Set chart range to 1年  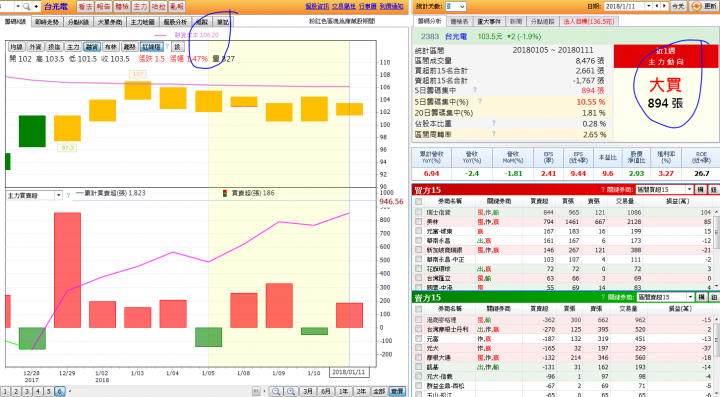point(344,391)
